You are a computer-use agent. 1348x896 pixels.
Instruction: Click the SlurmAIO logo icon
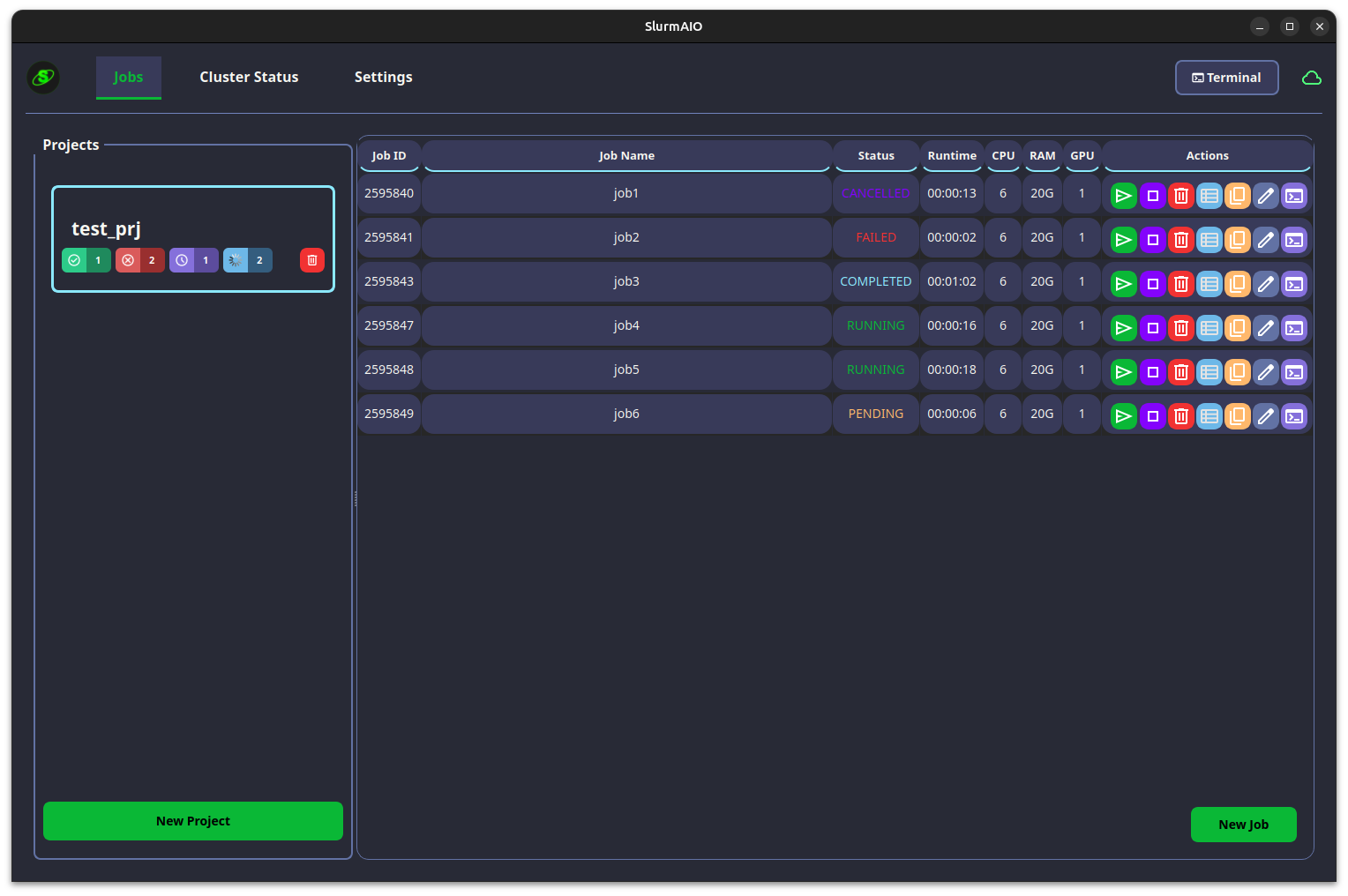click(x=42, y=78)
